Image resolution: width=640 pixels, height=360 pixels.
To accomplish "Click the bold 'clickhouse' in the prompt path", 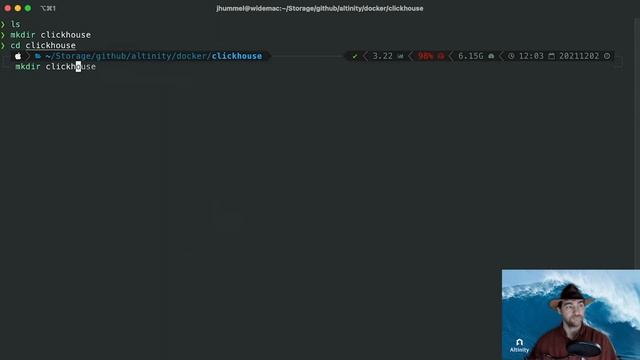I will [237, 56].
